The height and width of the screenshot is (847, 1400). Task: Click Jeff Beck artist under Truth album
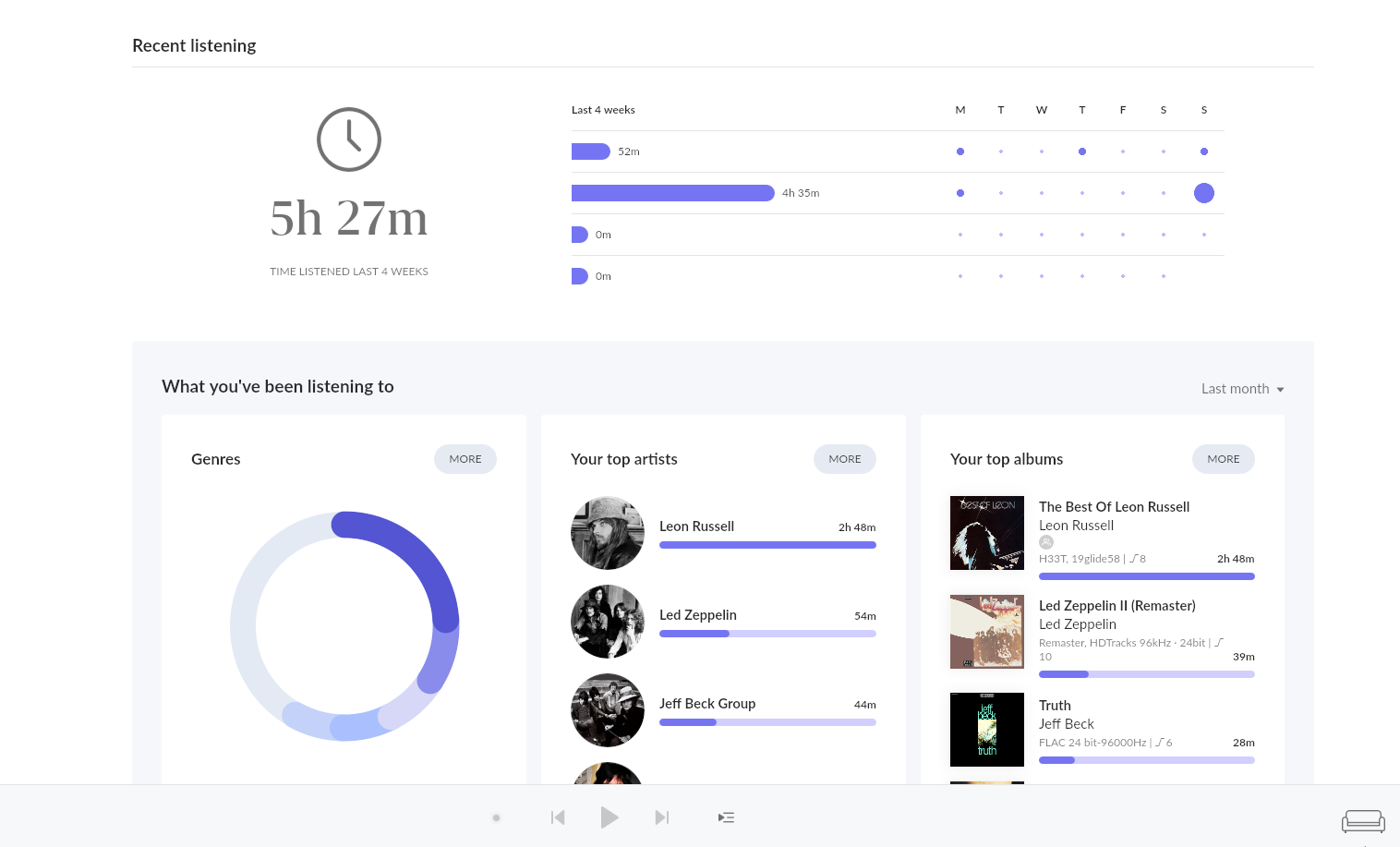pos(1067,724)
